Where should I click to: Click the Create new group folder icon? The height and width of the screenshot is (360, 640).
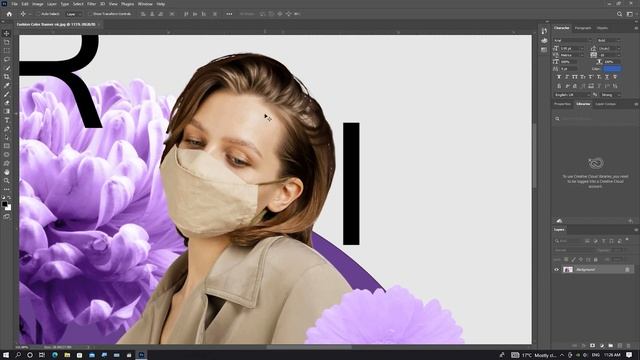tap(611, 346)
